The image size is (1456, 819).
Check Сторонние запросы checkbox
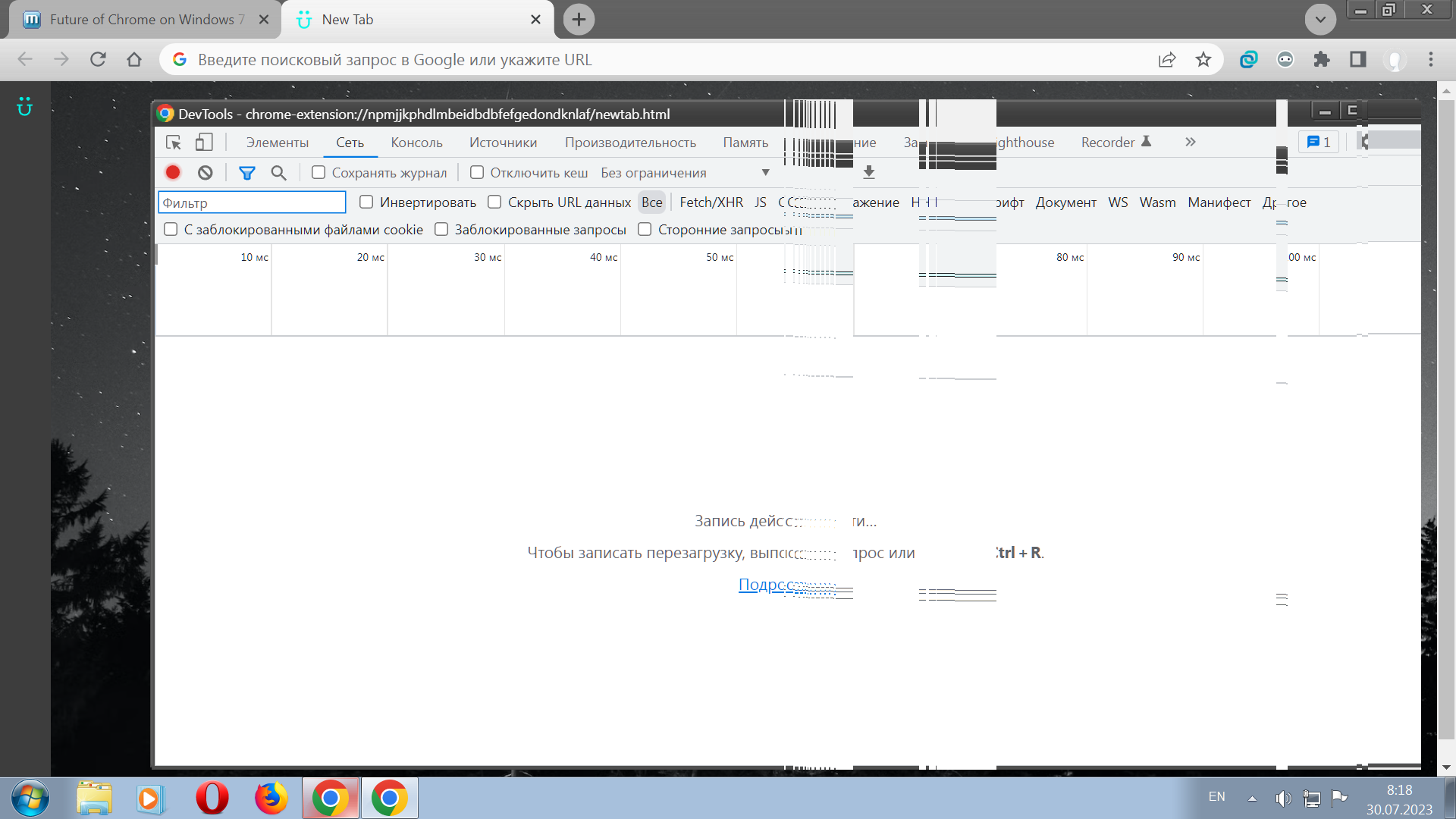[x=645, y=230]
